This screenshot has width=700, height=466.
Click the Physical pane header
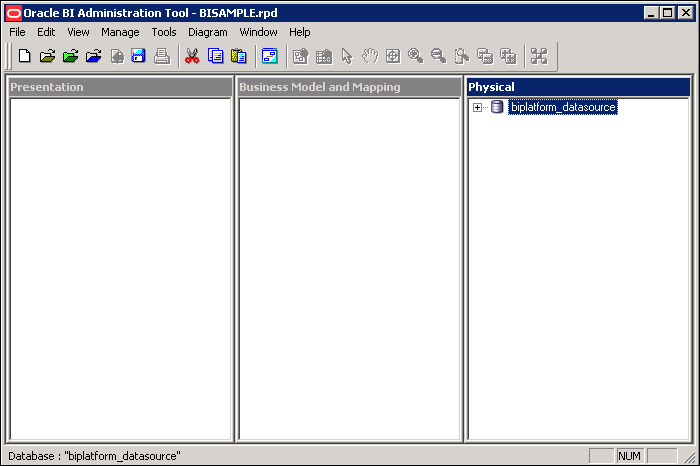coord(579,87)
